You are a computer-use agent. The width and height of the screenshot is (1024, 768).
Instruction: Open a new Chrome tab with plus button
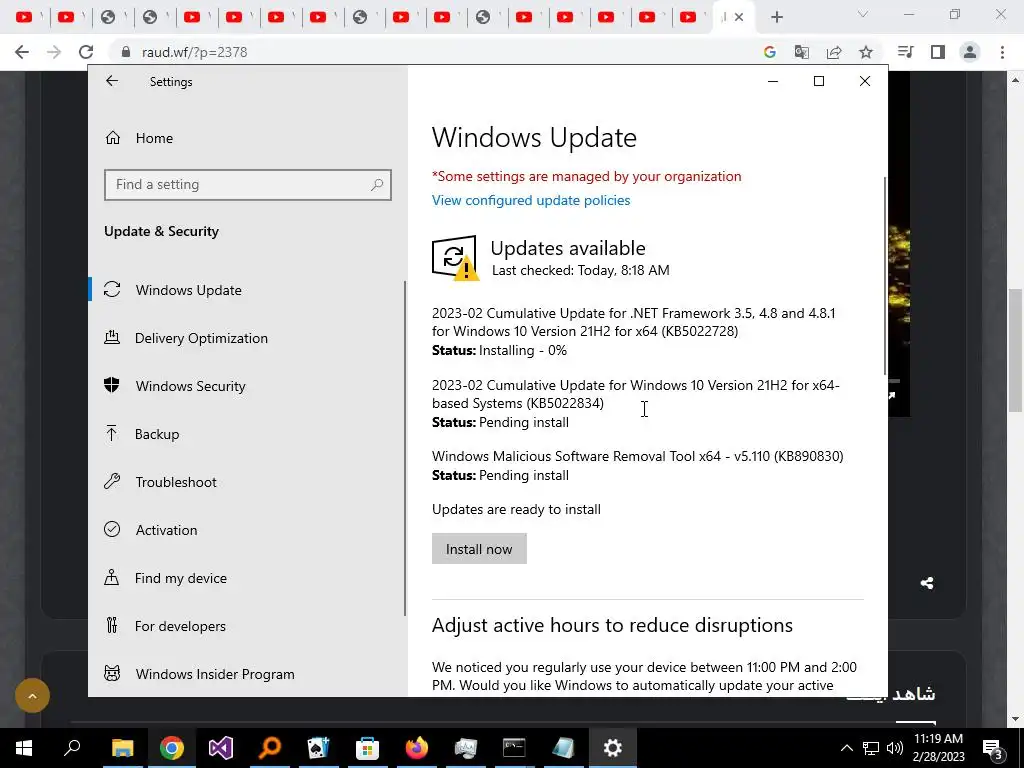[x=776, y=17]
